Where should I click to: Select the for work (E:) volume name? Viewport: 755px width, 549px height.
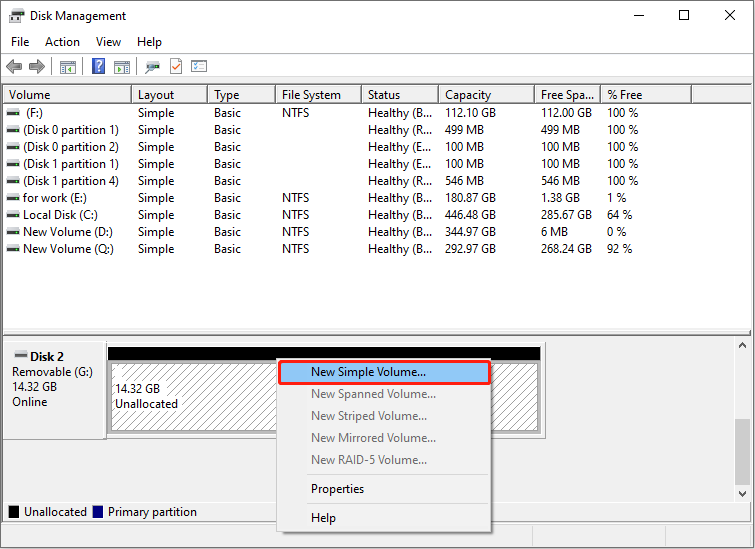(x=55, y=198)
